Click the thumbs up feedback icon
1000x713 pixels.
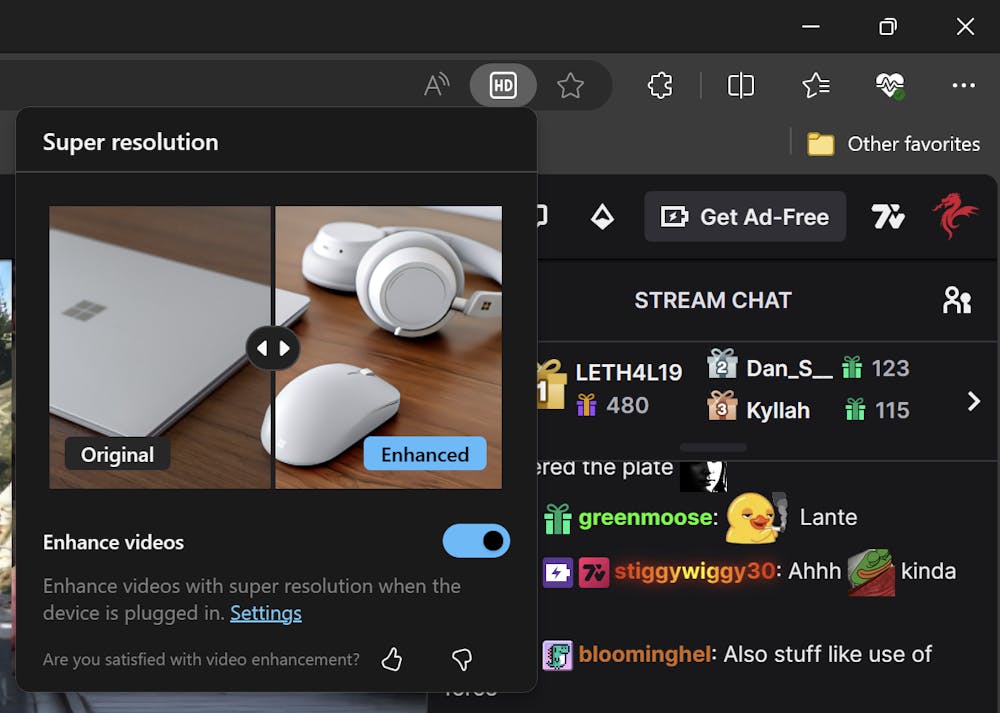click(x=392, y=659)
